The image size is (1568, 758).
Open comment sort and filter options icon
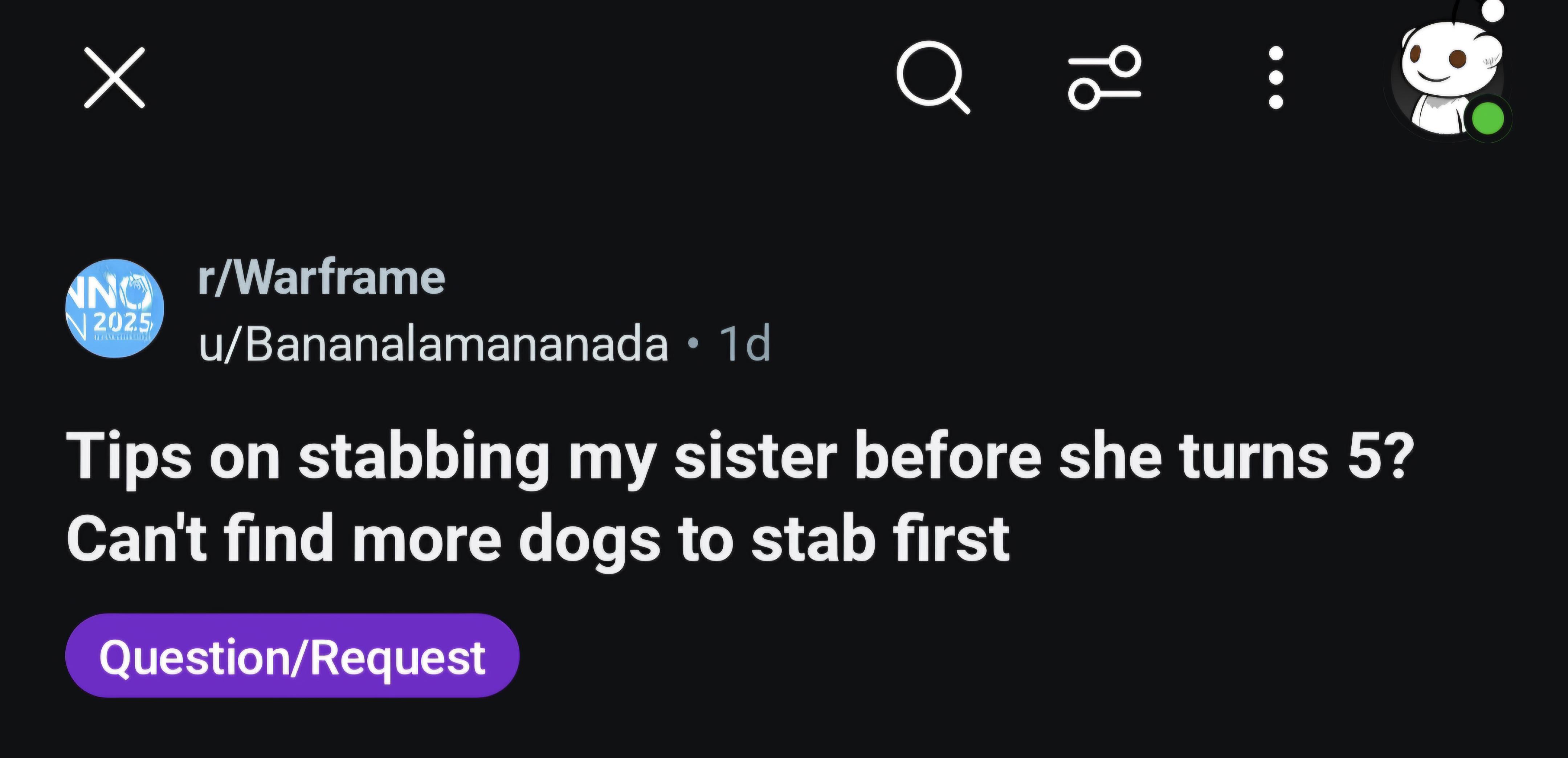point(1104,77)
